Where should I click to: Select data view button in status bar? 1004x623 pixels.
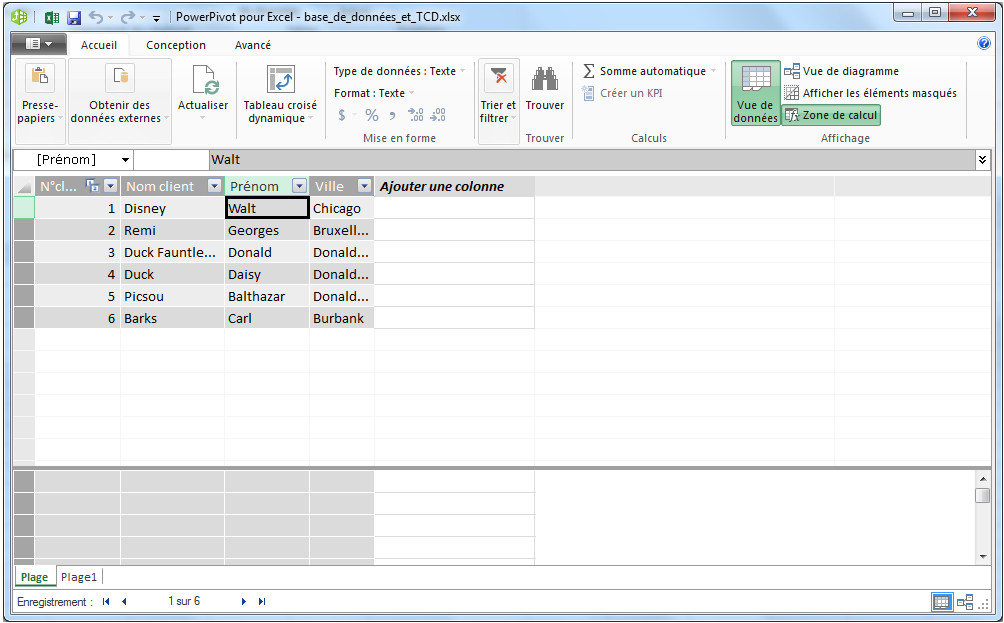point(942,603)
